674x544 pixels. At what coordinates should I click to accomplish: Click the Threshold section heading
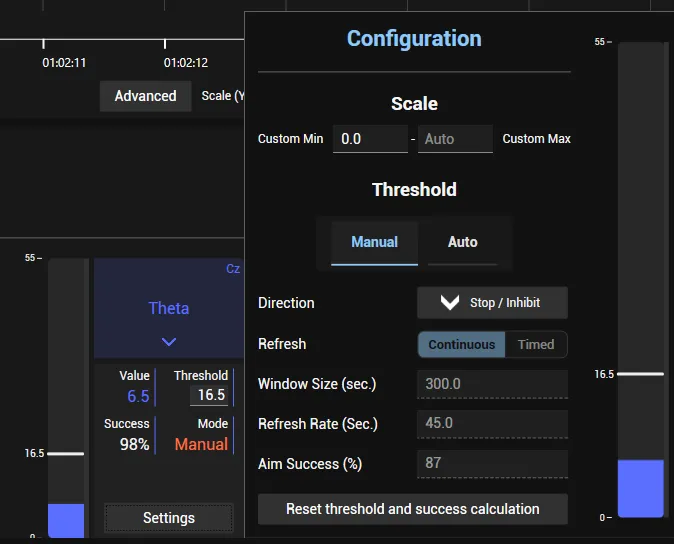414,189
